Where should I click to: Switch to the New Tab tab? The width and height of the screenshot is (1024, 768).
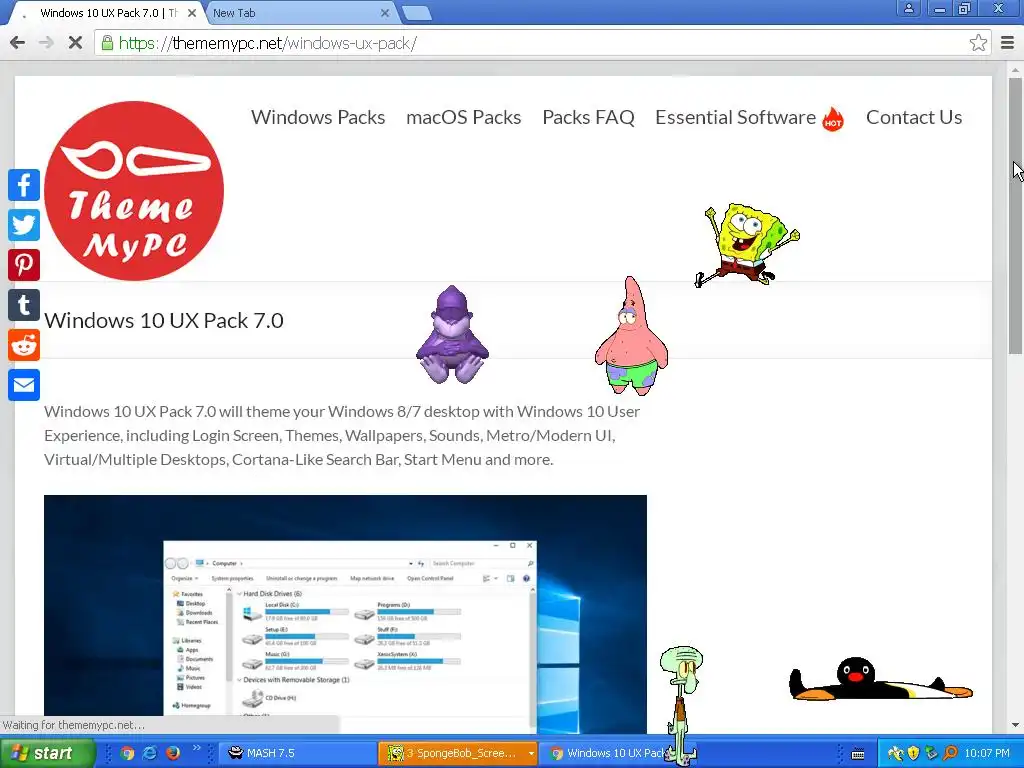coord(299,13)
